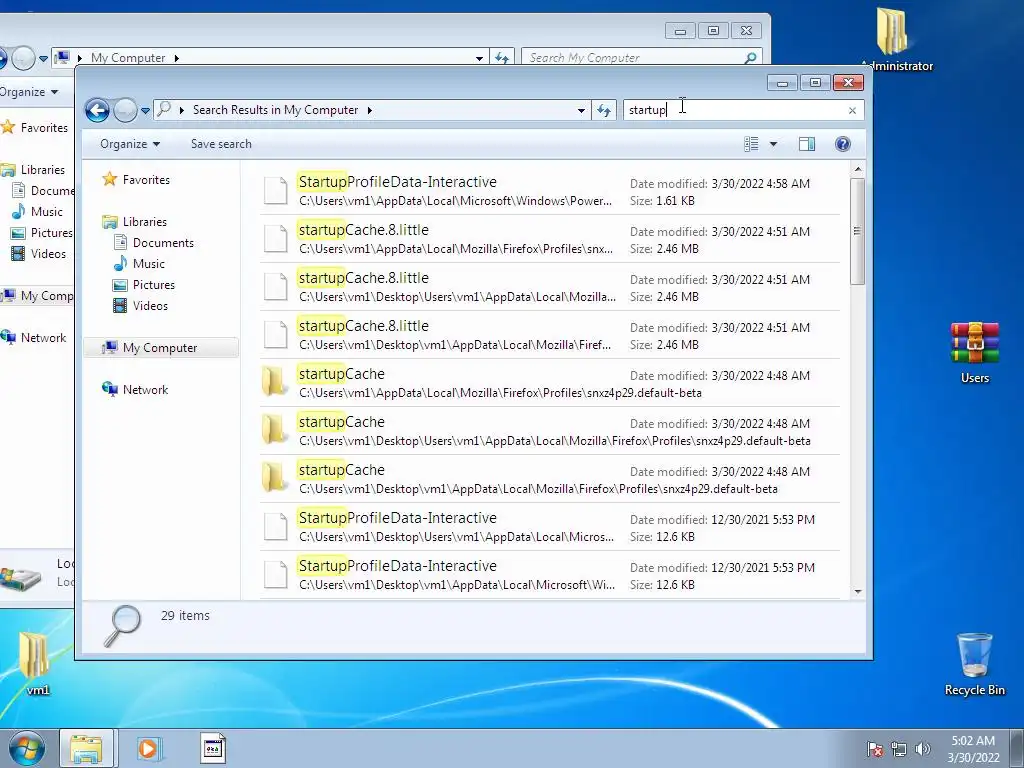Refresh the Search Results address bar
The height and width of the screenshot is (768, 1024).
tap(604, 110)
